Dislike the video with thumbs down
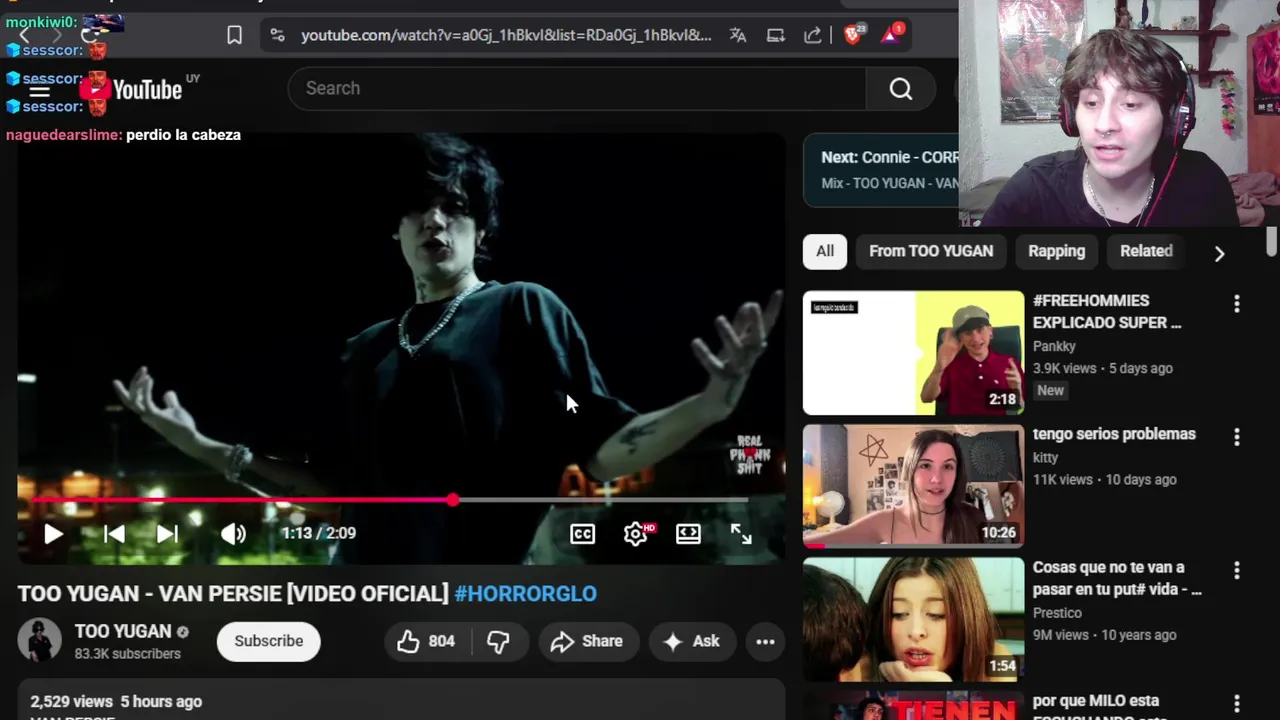Screen dimensions: 1280x720 (498, 642)
